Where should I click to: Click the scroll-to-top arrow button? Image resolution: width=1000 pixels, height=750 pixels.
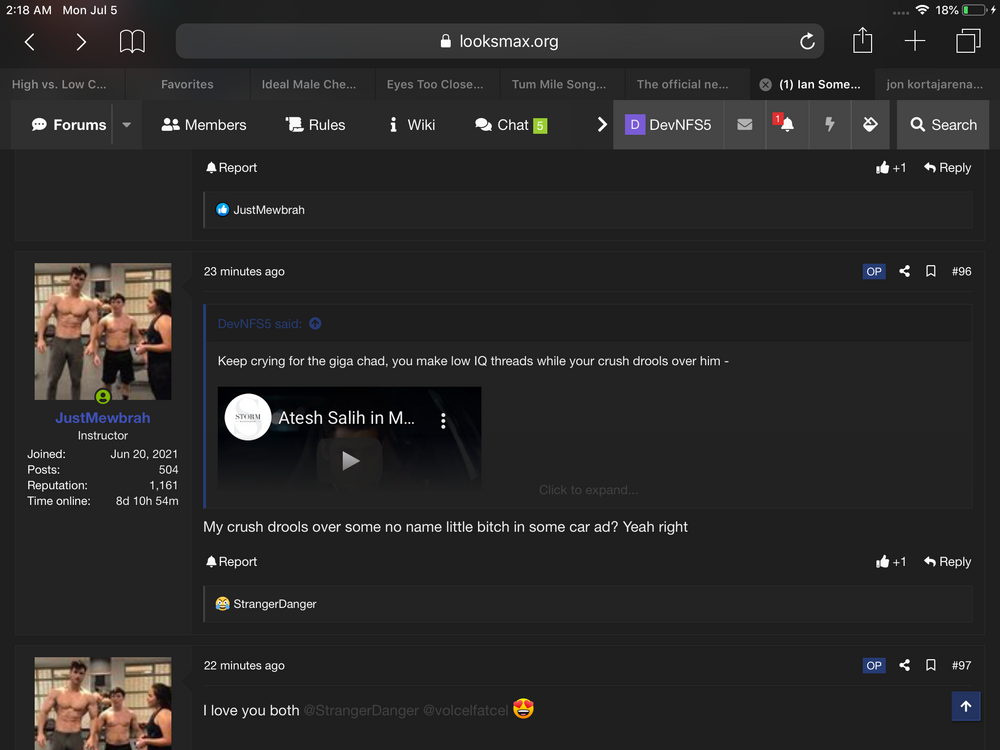pos(965,706)
